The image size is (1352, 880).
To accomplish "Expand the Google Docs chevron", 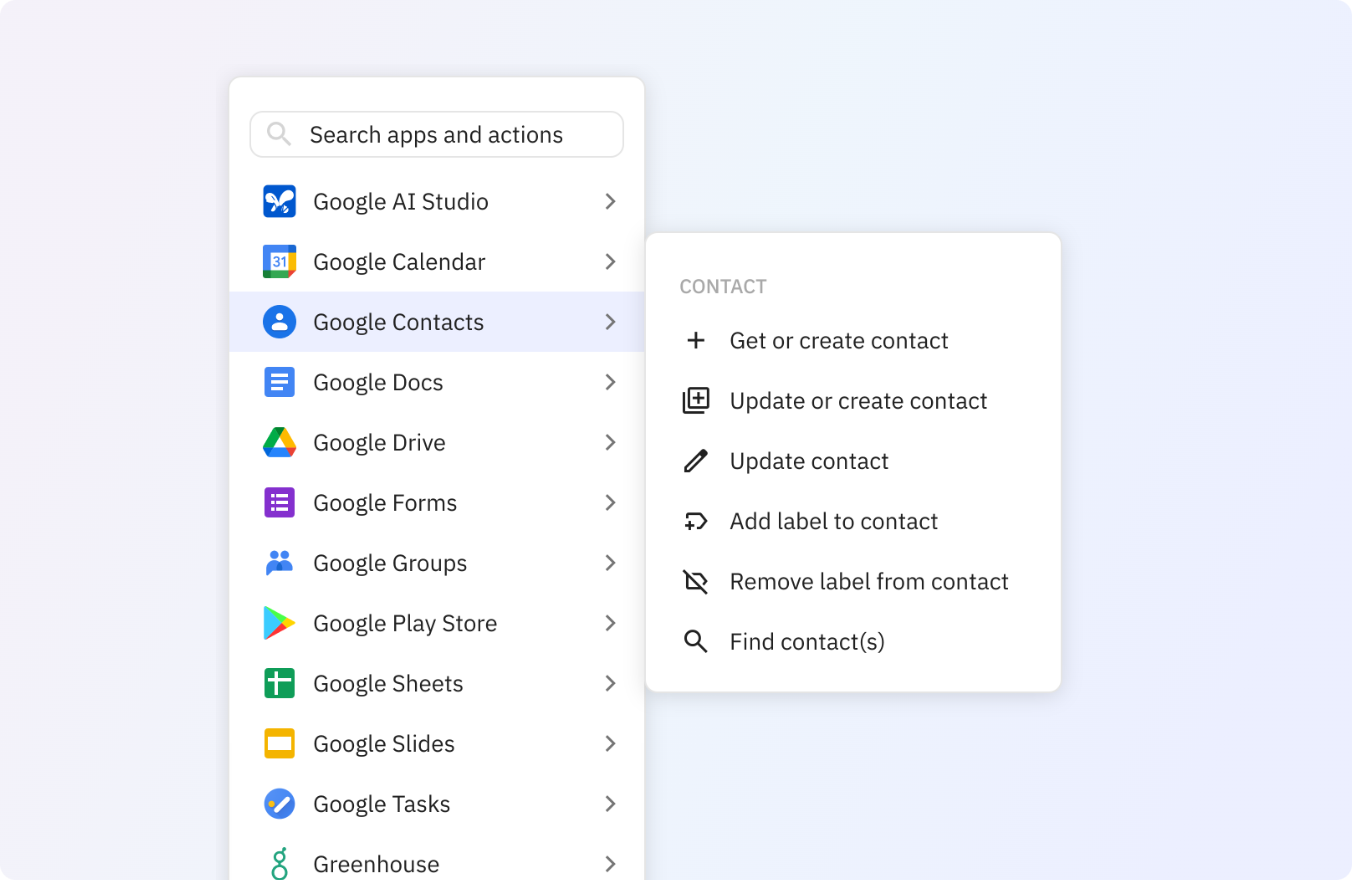I will 610,382.
